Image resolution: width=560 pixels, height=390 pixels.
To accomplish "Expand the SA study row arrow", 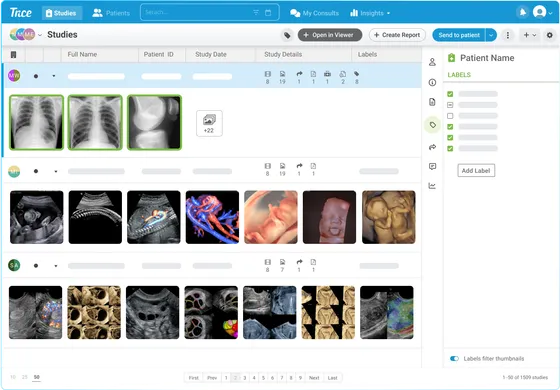I will (56, 266).
